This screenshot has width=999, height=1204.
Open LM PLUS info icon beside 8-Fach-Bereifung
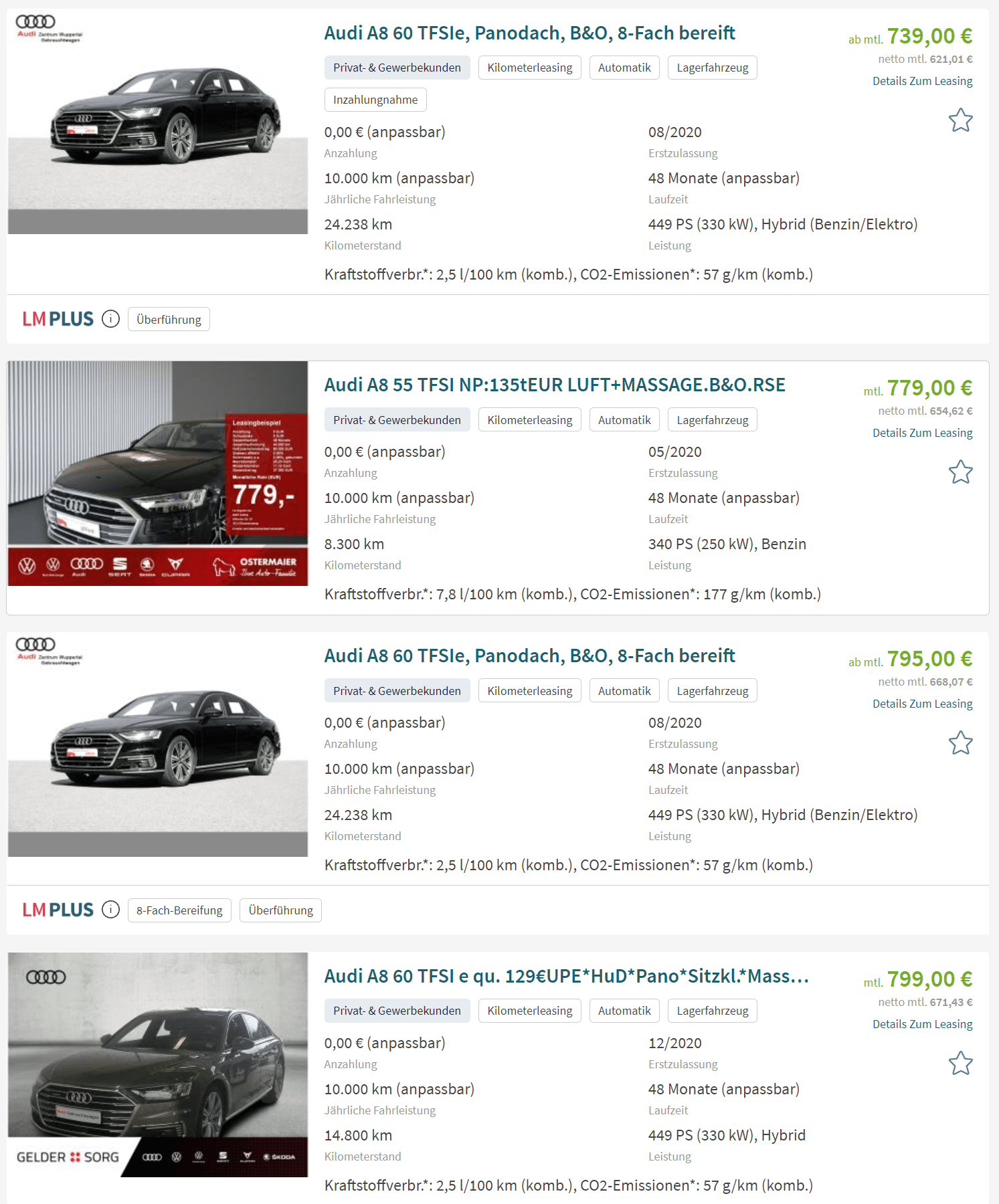110,910
